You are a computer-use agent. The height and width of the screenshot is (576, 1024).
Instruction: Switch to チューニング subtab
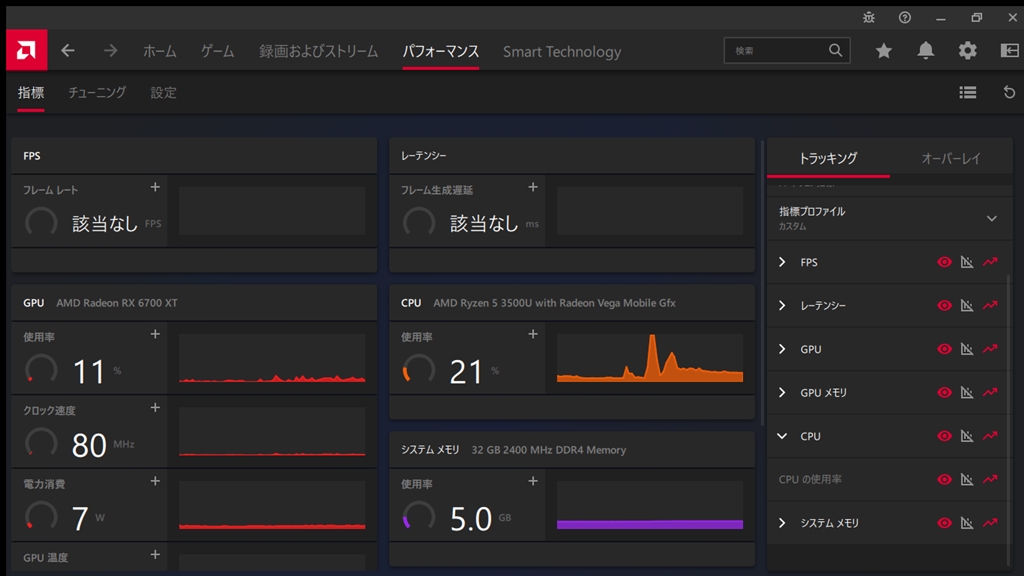click(97, 93)
